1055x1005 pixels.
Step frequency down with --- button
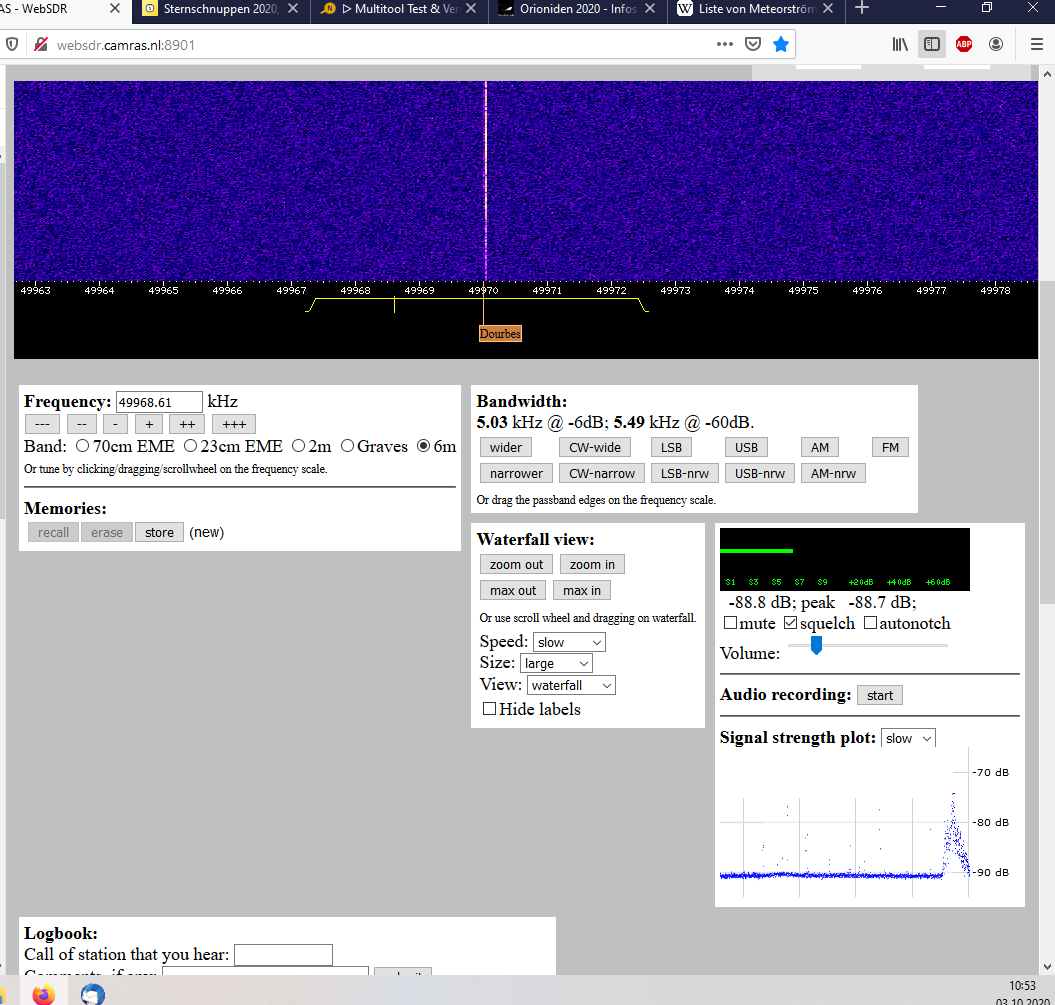[42, 424]
